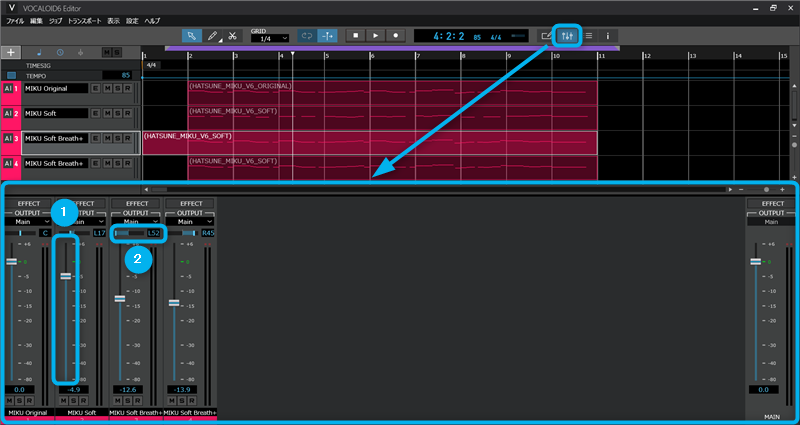Select the scissors cut tool
Viewport: 800px width, 425px height.
(232, 36)
